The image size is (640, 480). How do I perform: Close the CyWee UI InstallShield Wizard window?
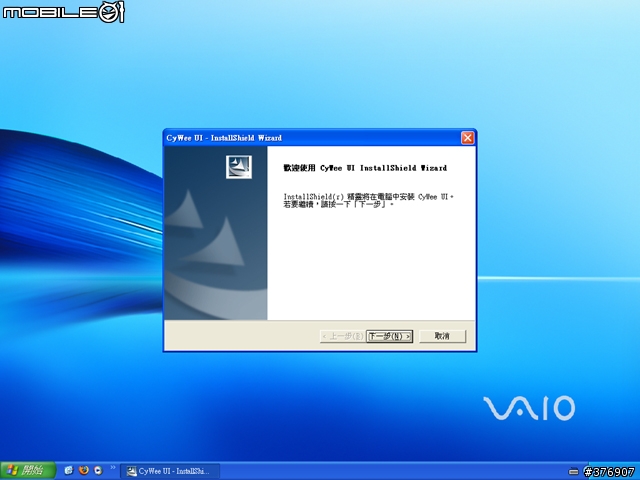pyautogui.click(x=468, y=138)
